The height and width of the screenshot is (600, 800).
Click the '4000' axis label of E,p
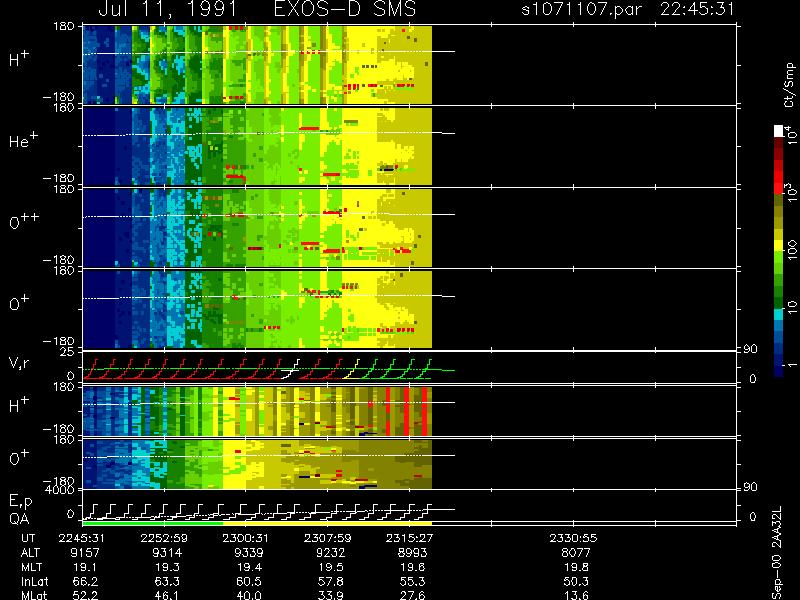[60, 490]
